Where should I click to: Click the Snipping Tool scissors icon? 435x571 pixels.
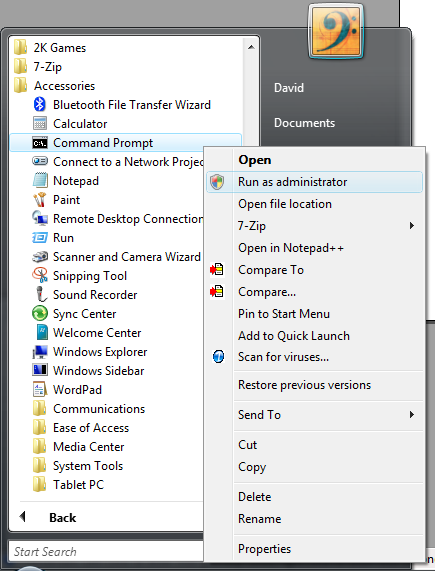point(40,275)
